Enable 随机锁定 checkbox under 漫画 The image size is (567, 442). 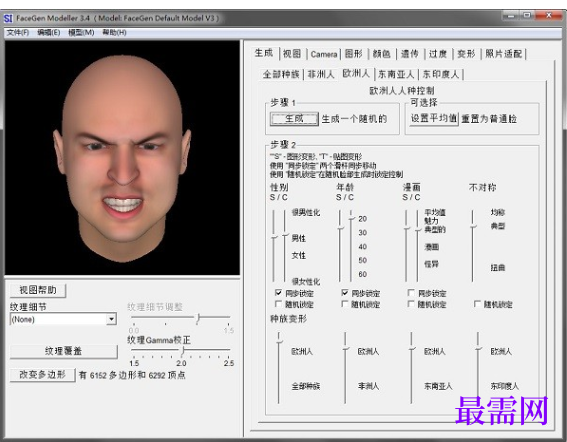[x=411, y=304]
